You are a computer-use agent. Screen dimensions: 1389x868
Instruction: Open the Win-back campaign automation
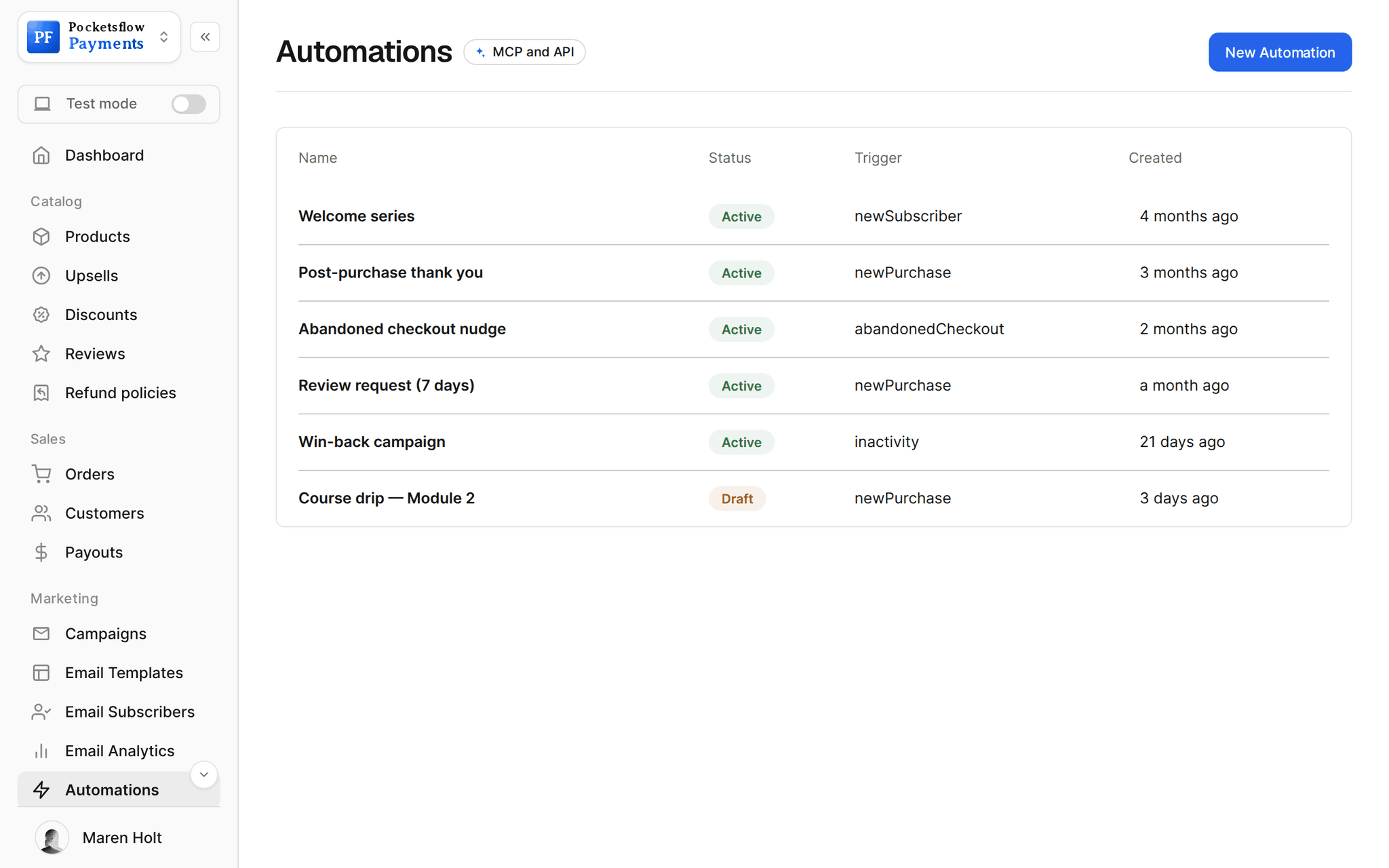[372, 441]
